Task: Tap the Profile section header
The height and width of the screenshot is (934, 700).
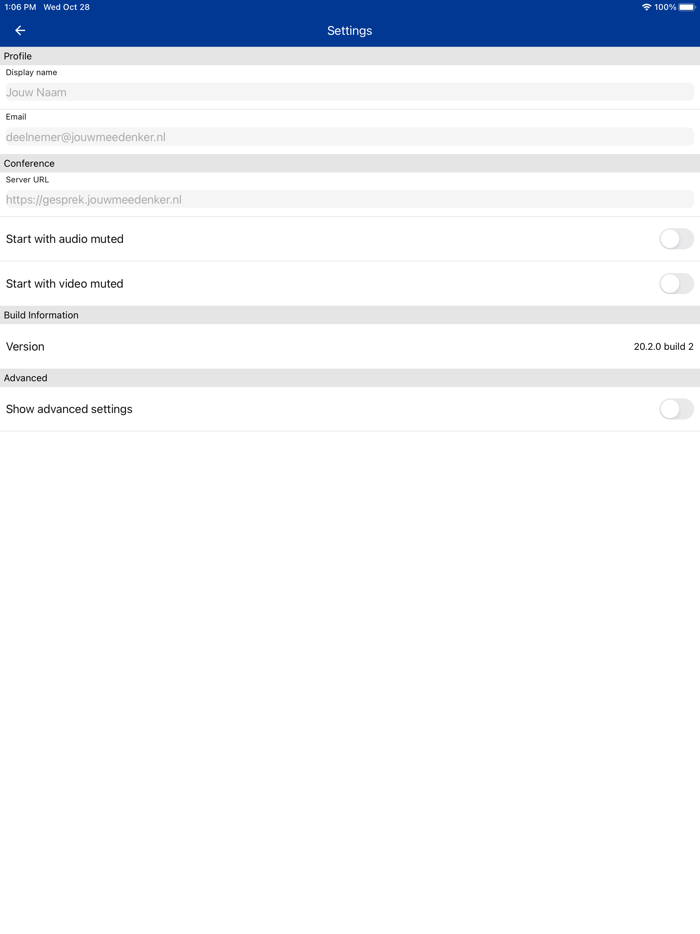Action: pos(18,56)
